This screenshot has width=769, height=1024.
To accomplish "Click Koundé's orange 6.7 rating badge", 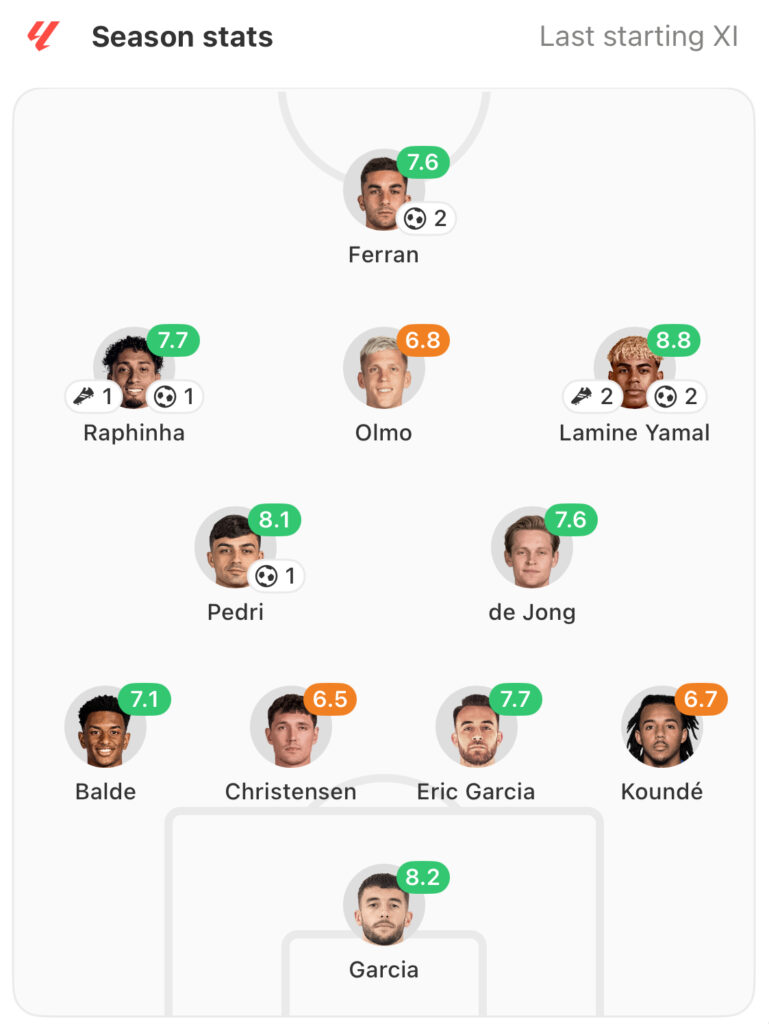I will click(x=701, y=699).
